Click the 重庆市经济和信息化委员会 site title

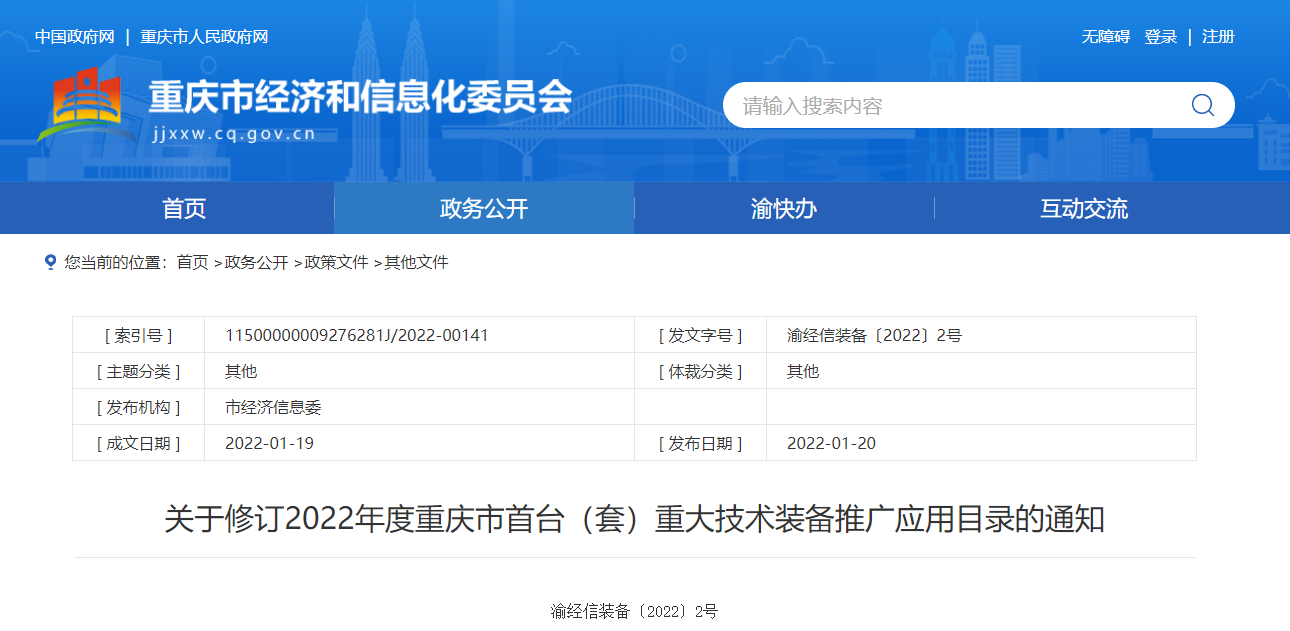pyautogui.click(x=360, y=98)
